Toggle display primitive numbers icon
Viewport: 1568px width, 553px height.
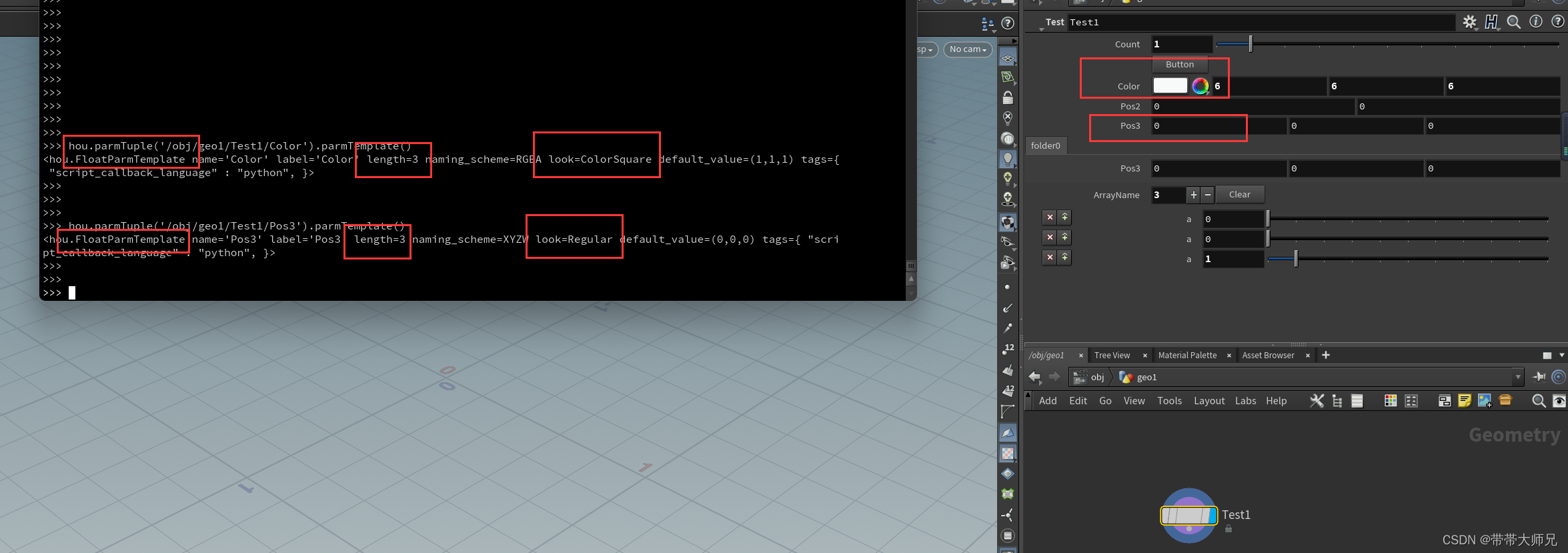1008,390
